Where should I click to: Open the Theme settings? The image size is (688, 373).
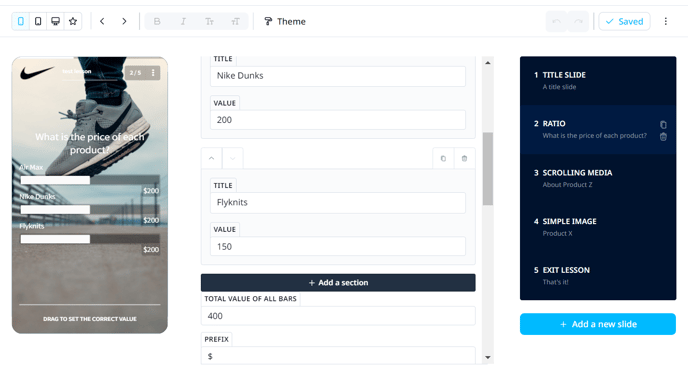285,22
